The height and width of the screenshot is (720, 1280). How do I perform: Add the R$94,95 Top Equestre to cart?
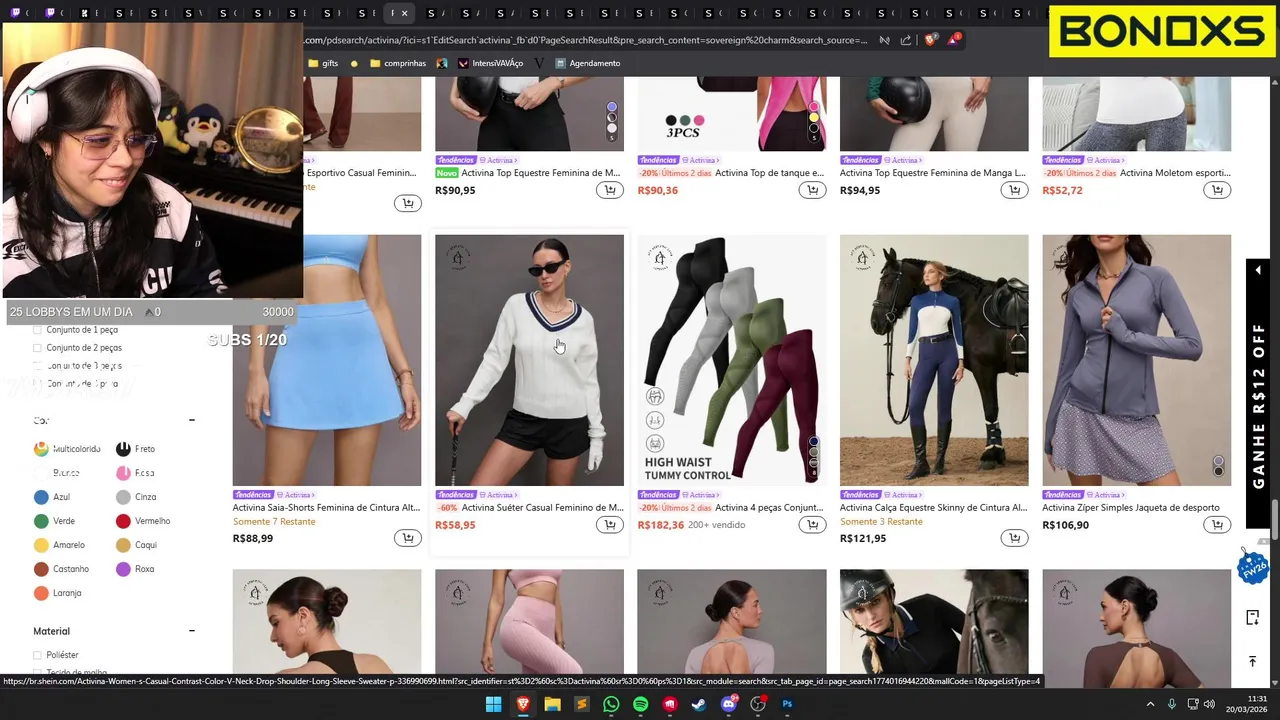[1014, 190]
